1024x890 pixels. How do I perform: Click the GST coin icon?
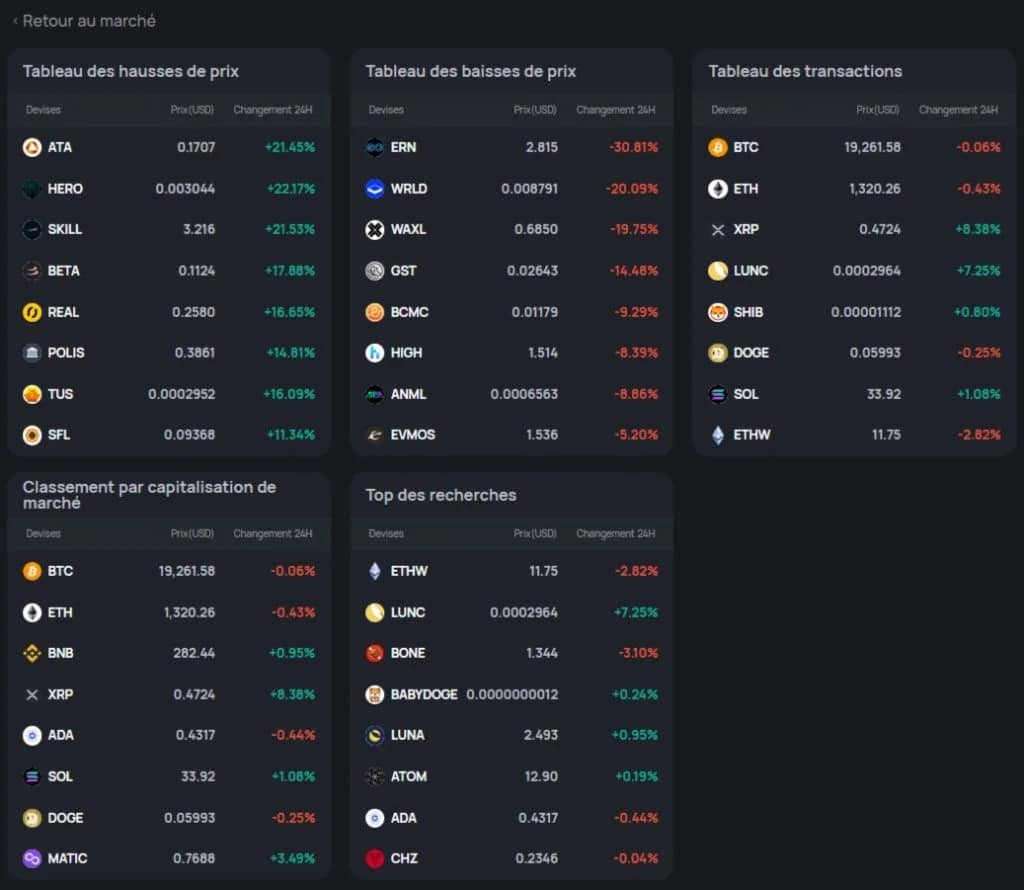point(375,270)
